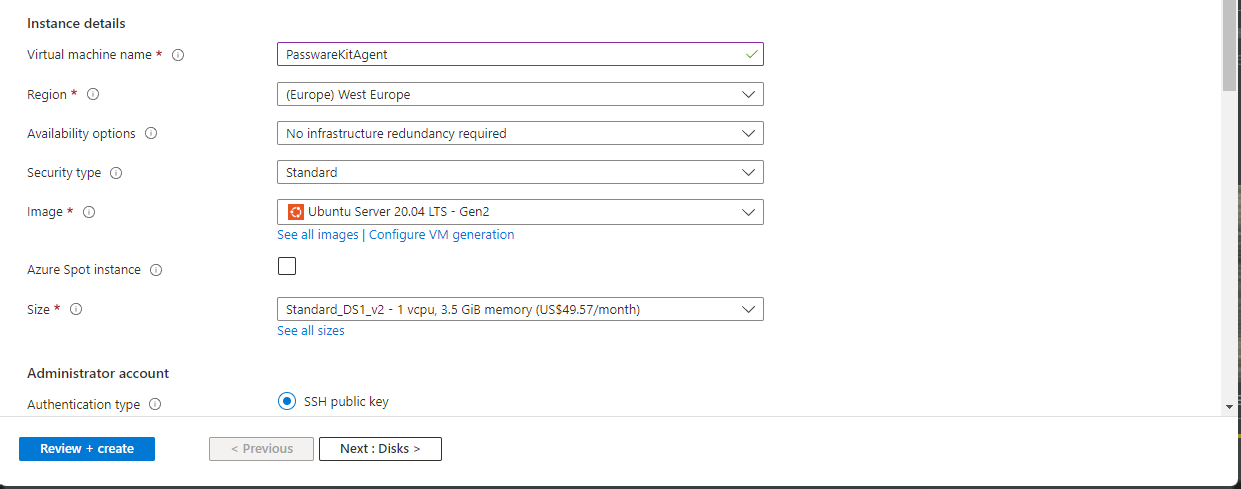Screen dimensions: 1241x489
Task: Expand the Region dropdown showing West Europe
Action: [520, 94]
